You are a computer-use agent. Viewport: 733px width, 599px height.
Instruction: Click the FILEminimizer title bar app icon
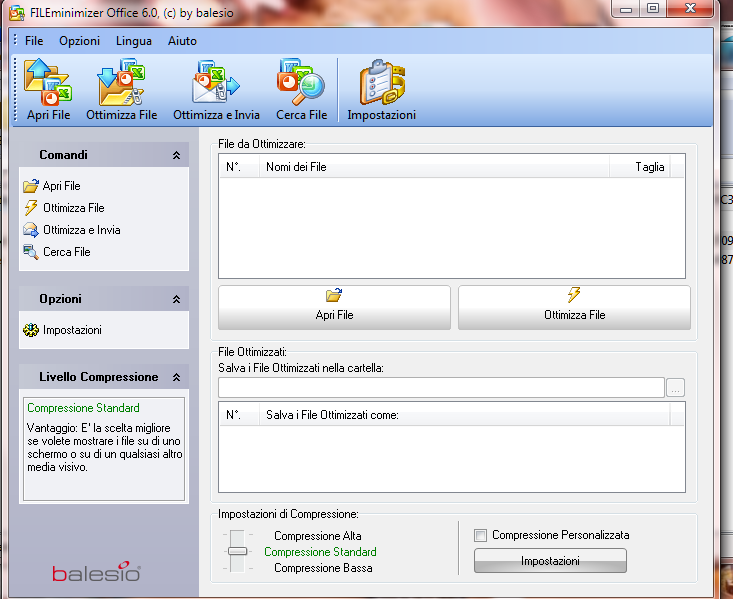17,13
